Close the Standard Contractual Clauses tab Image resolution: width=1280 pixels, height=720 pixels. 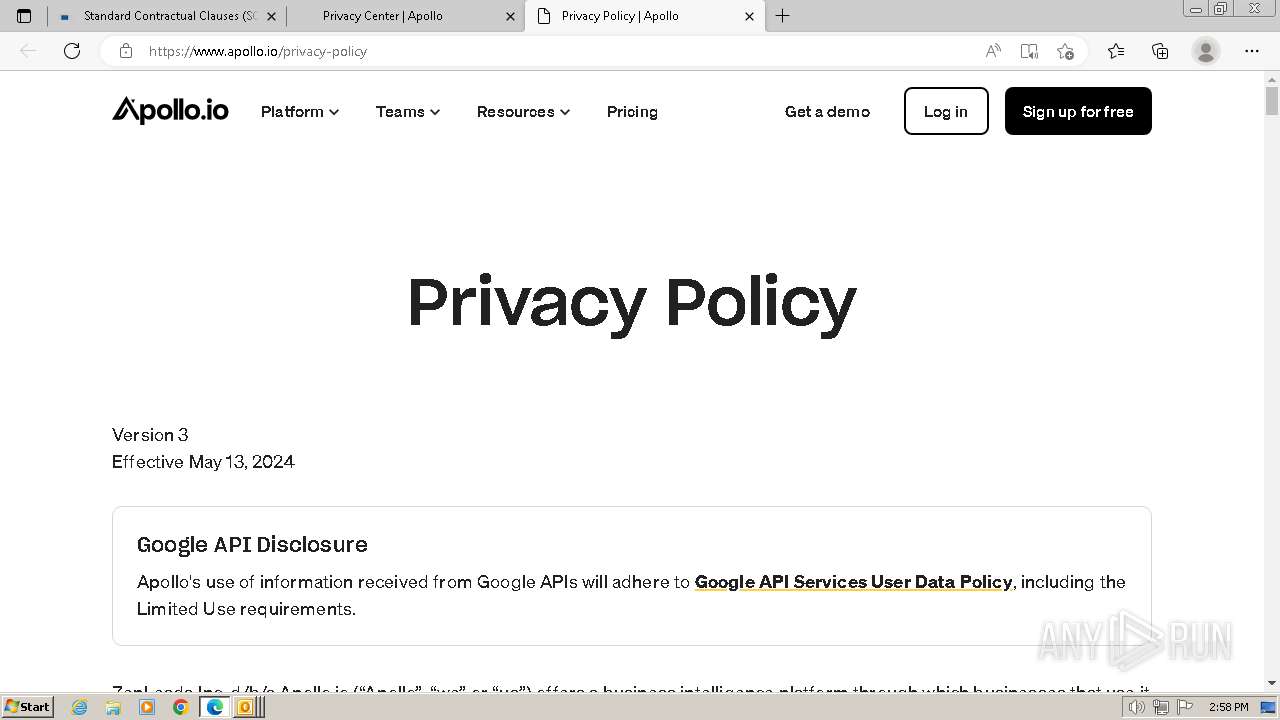[x=271, y=16]
